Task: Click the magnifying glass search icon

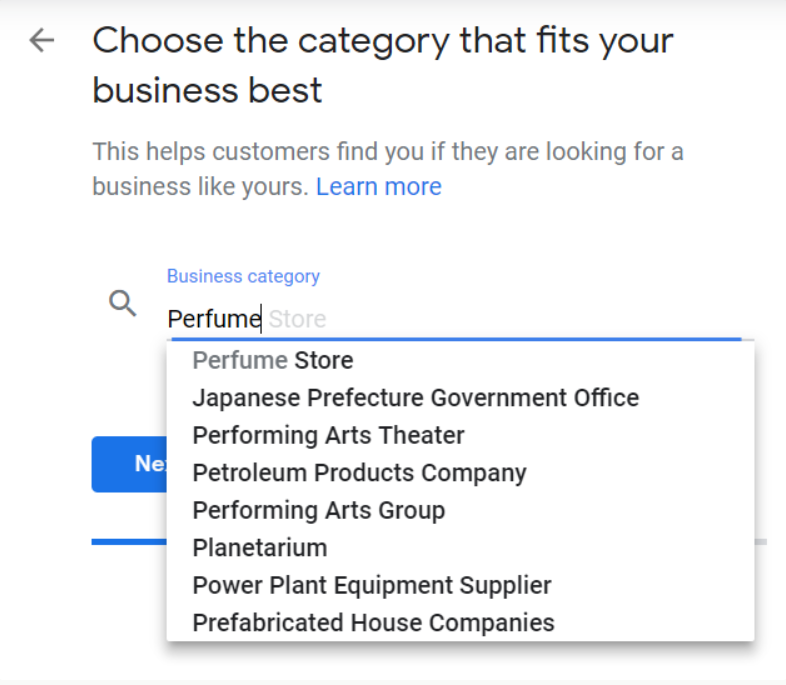Action: [123, 304]
